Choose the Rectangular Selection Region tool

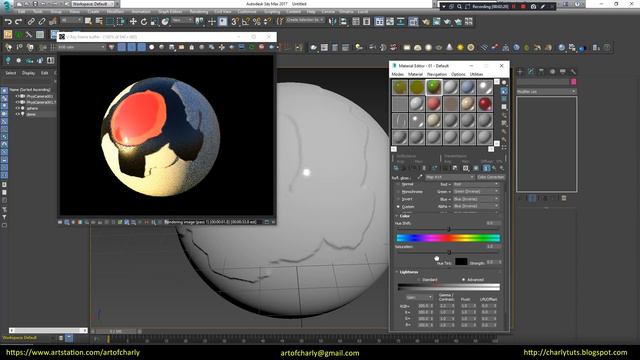(x=110, y=21)
